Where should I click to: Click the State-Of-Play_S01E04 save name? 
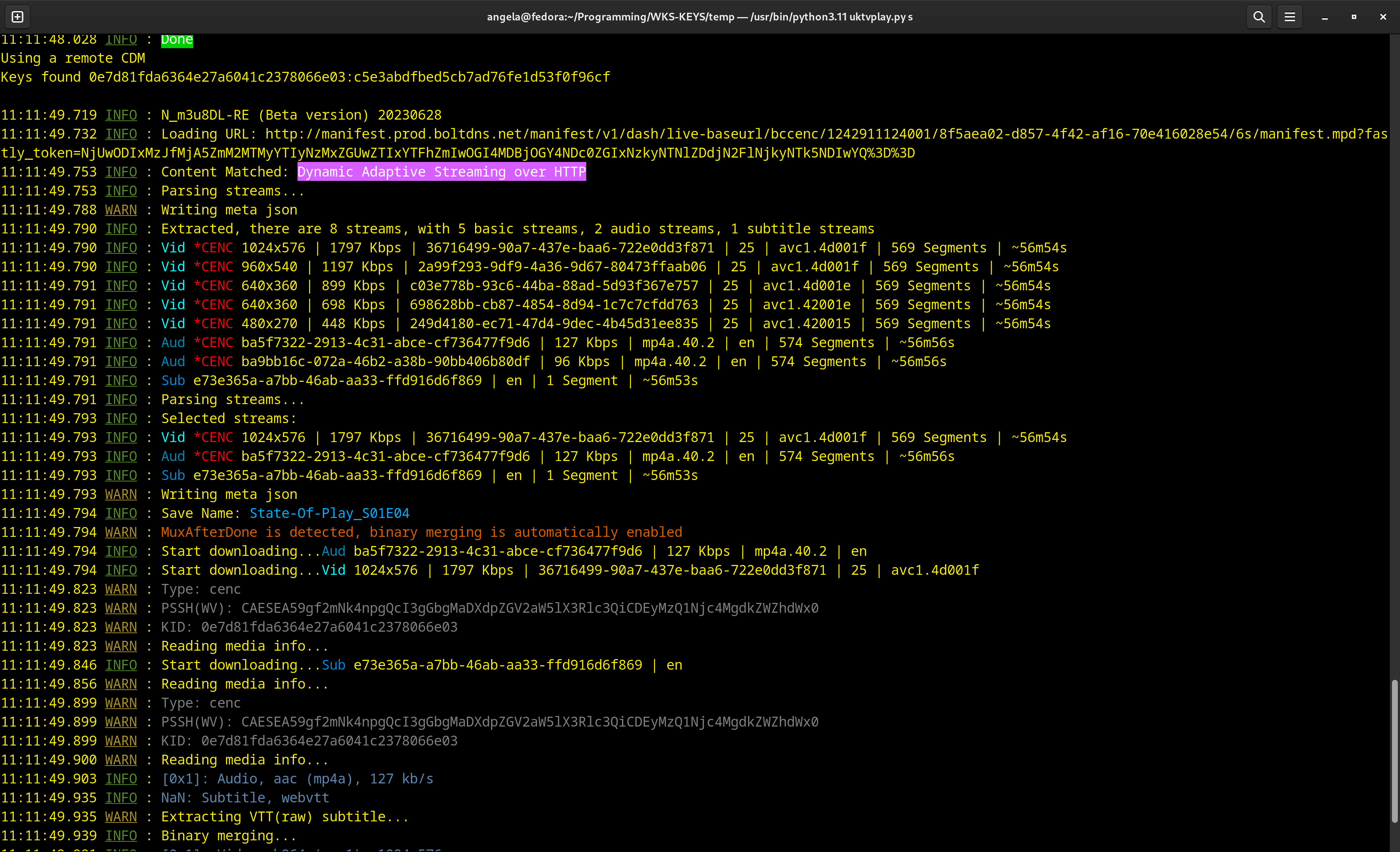click(329, 514)
